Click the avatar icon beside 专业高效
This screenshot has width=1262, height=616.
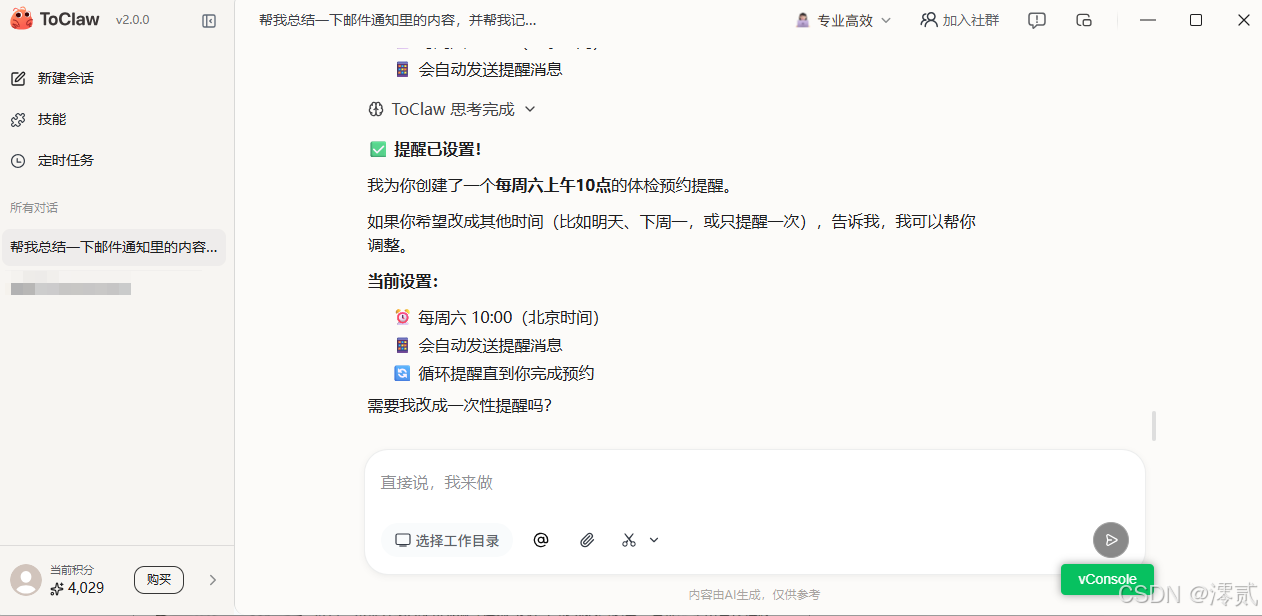point(803,20)
